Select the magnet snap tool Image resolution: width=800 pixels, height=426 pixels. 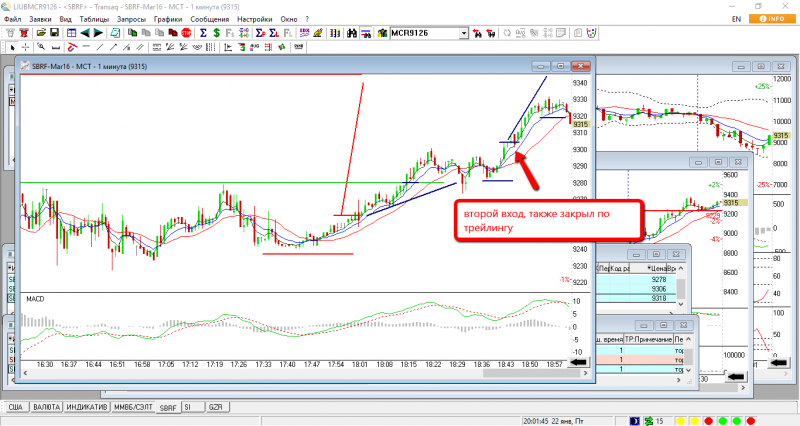click(x=72, y=47)
